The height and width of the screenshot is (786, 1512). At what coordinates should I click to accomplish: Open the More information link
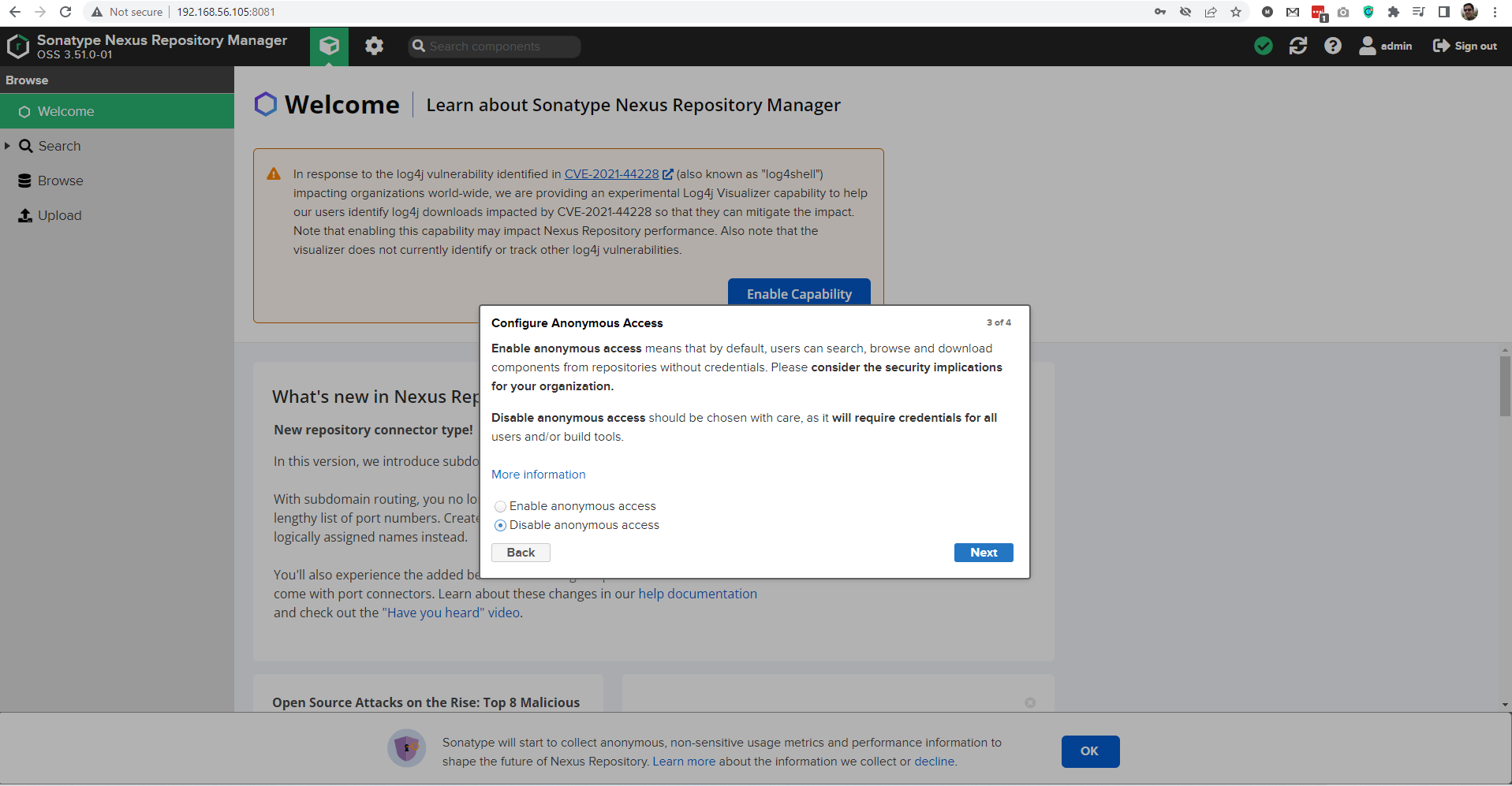(539, 475)
